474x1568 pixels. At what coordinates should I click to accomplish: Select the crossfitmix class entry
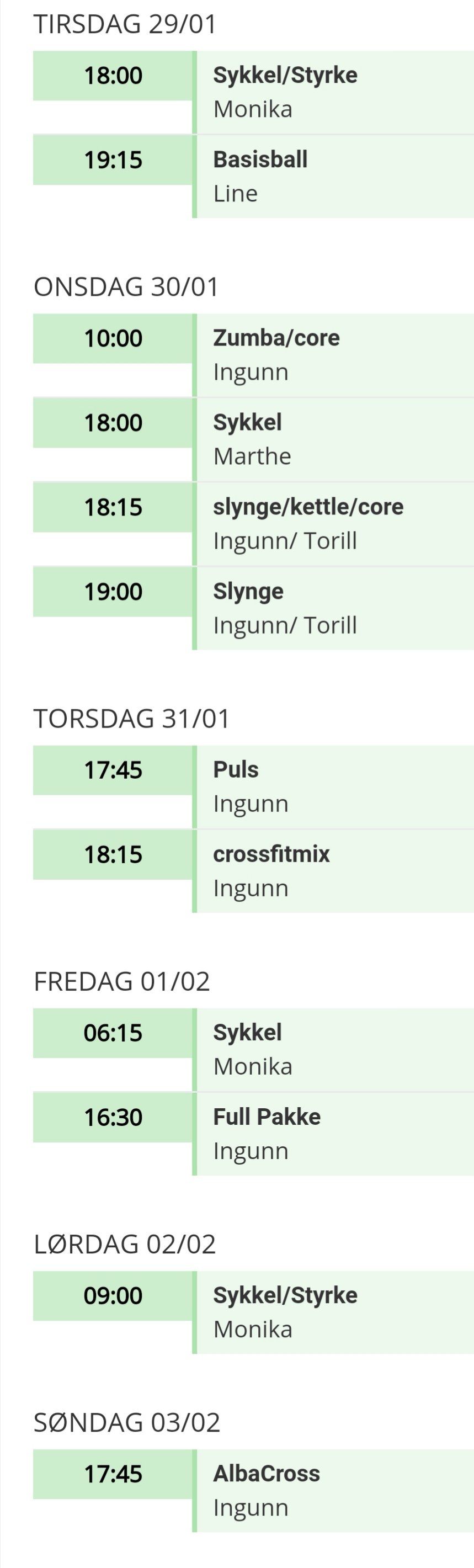click(271, 854)
